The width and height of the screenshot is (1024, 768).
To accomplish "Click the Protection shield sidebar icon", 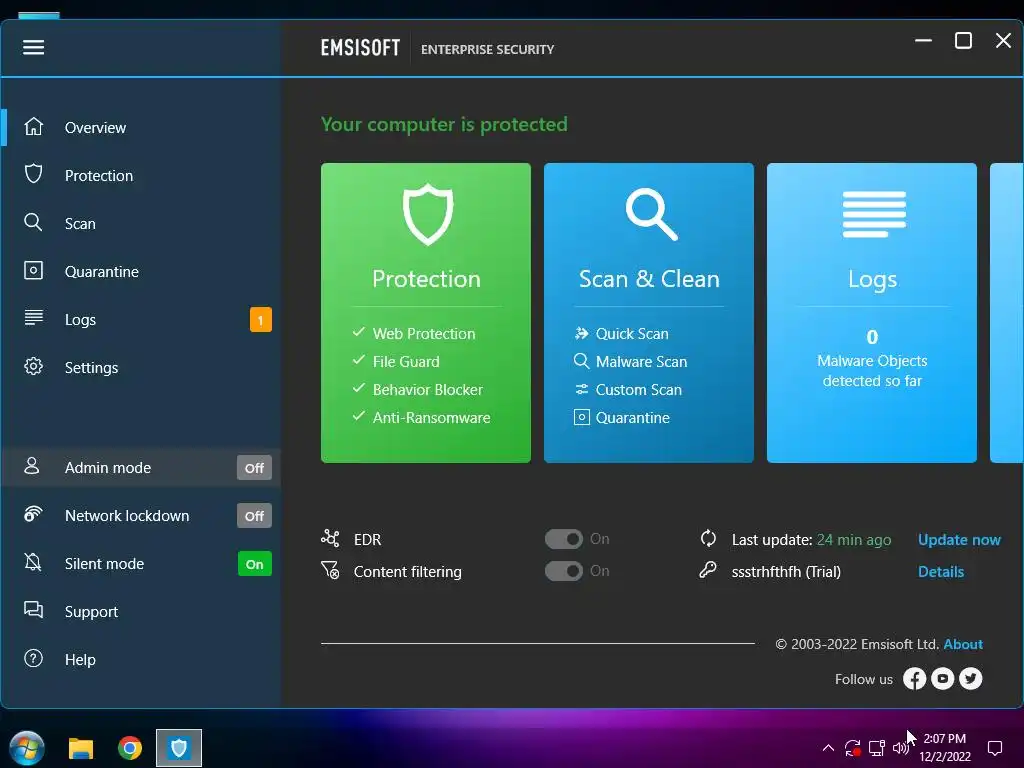I will pos(33,174).
